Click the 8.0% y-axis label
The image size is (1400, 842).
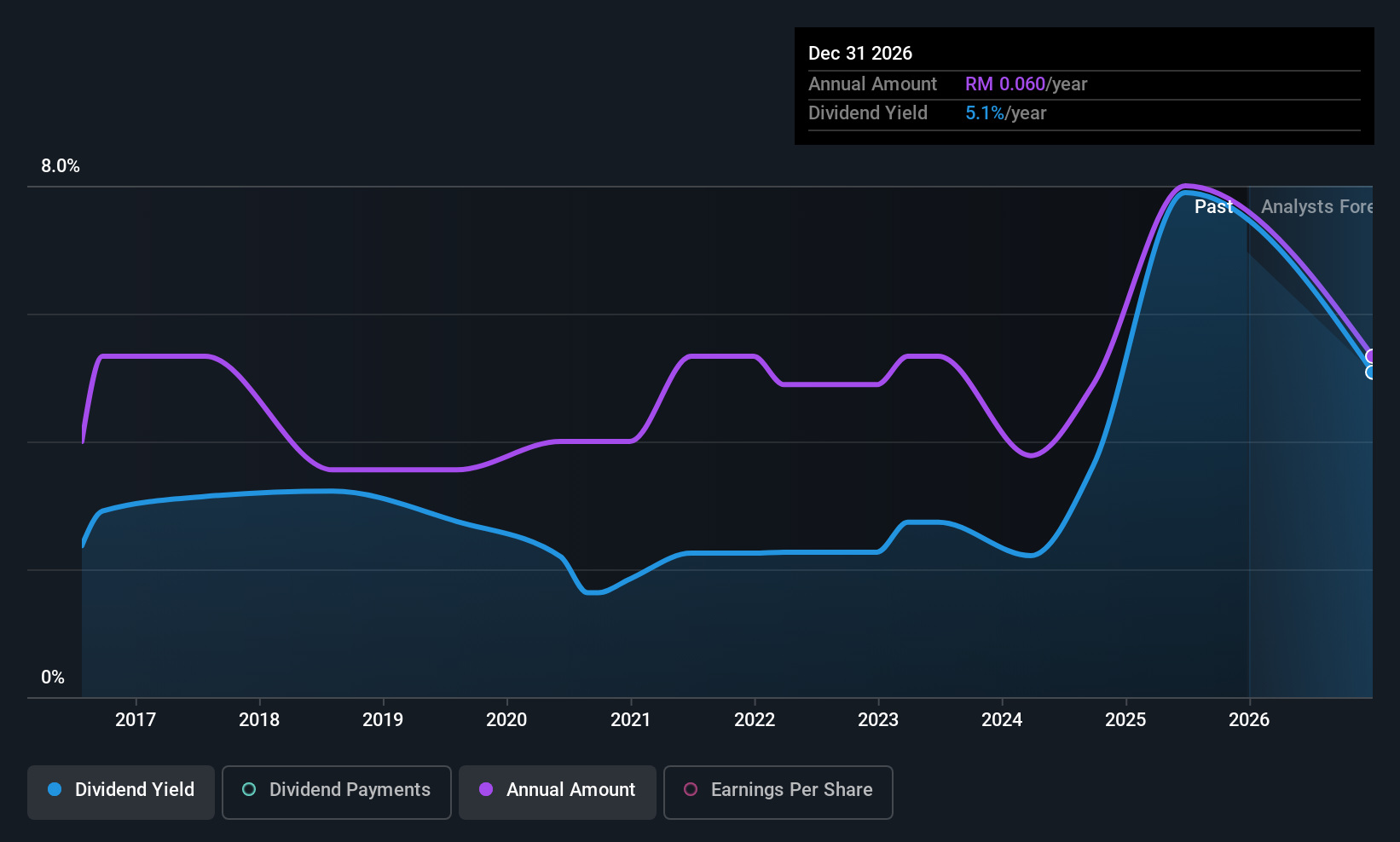tap(61, 166)
